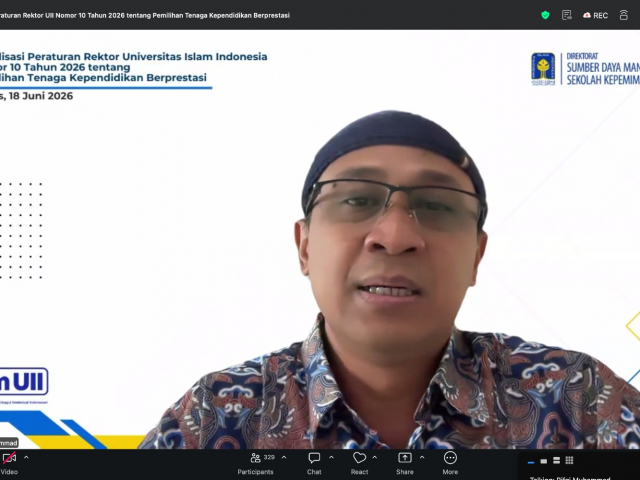Screen dimensions: 640x480
Task: Open the Participants panel
Action: (256, 464)
